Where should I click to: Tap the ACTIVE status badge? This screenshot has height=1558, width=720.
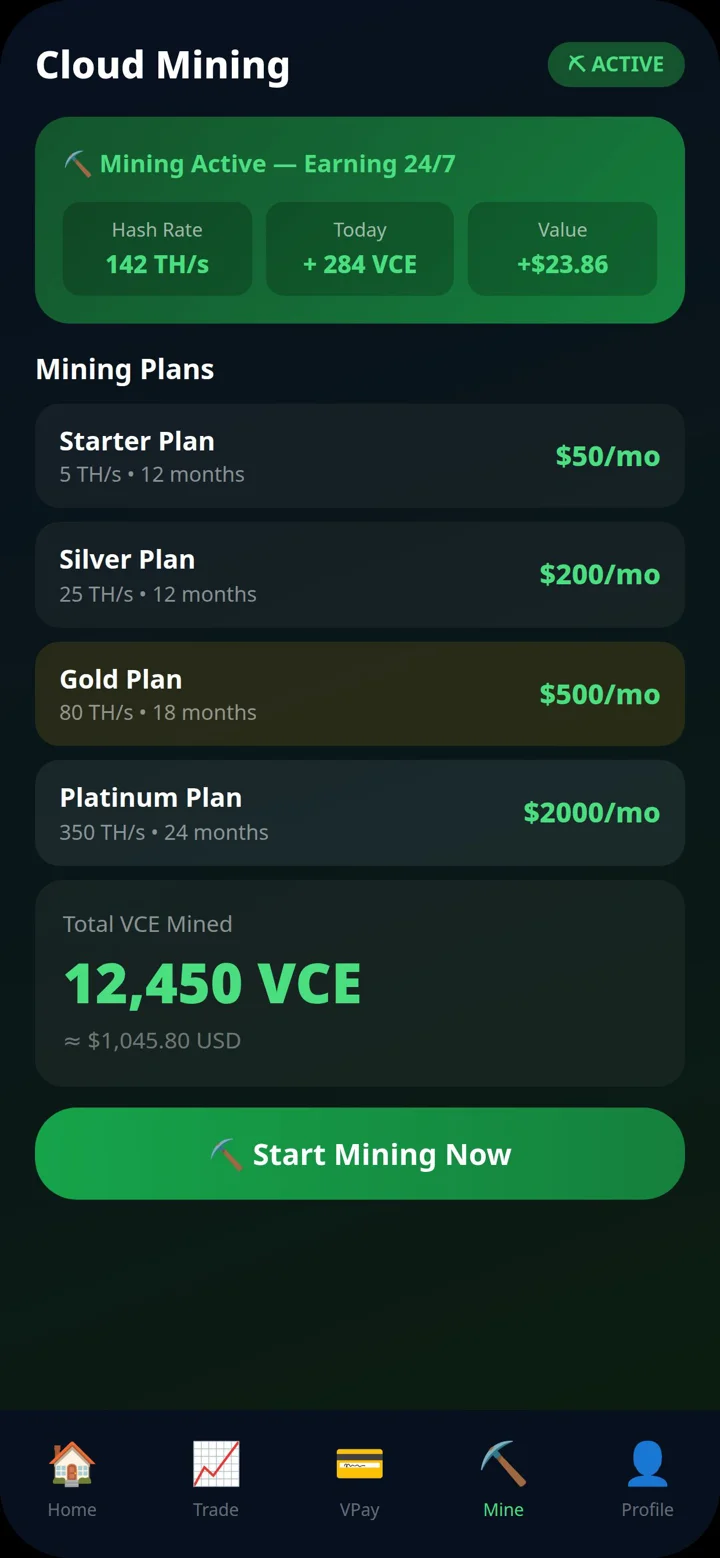coord(616,64)
